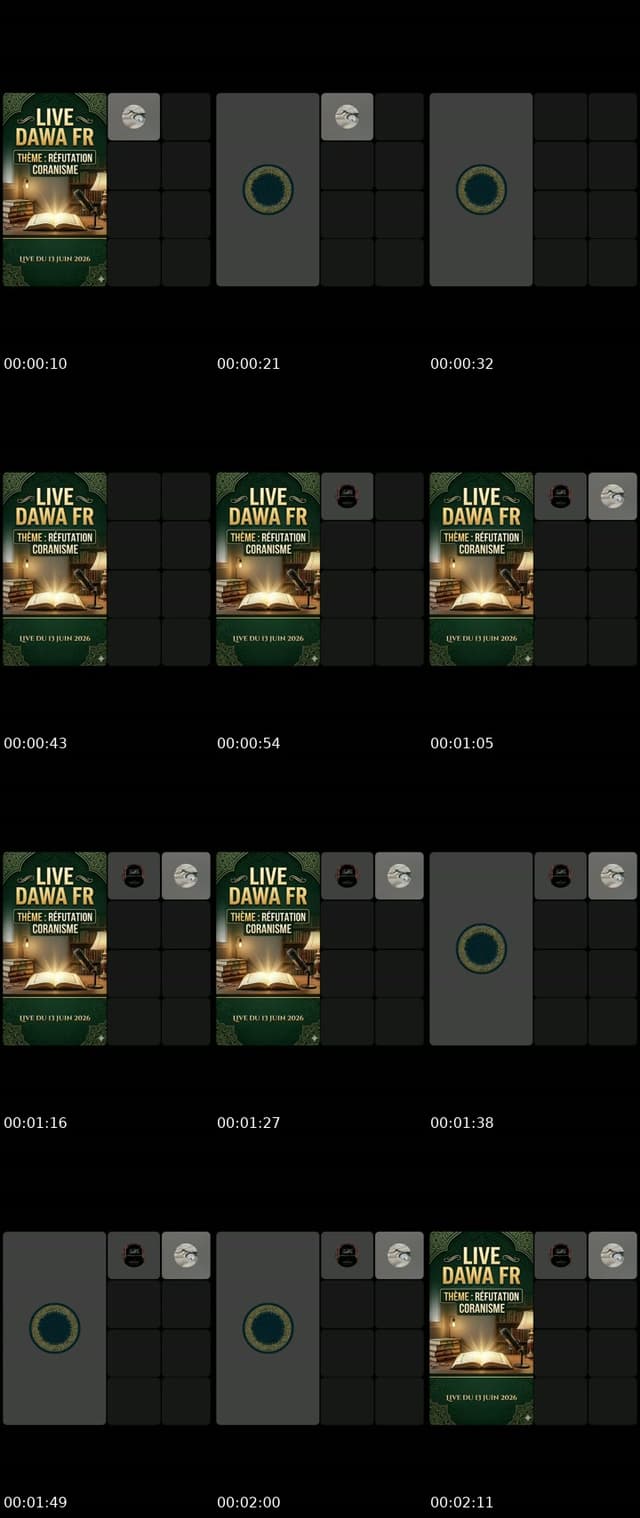Select the circular emblem panel above 00:02:00
The image size is (640, 1518).
pos(268,1328)
